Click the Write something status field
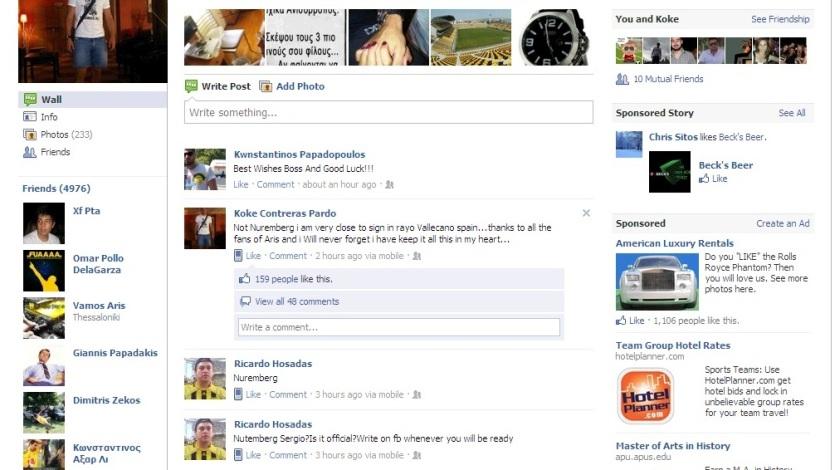Screen dimensions: 840x470 388,113
